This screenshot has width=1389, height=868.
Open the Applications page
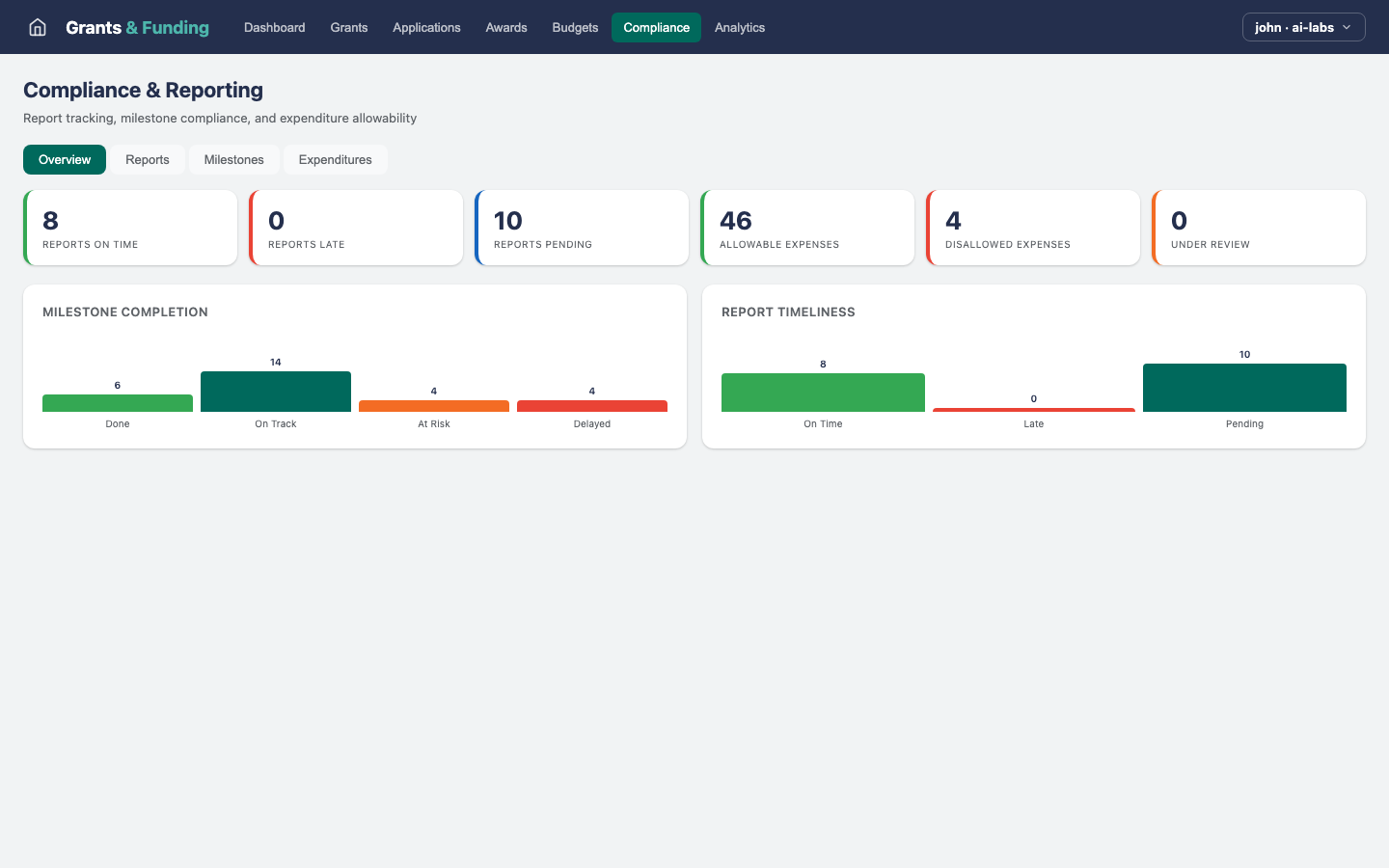coord(426,27)
